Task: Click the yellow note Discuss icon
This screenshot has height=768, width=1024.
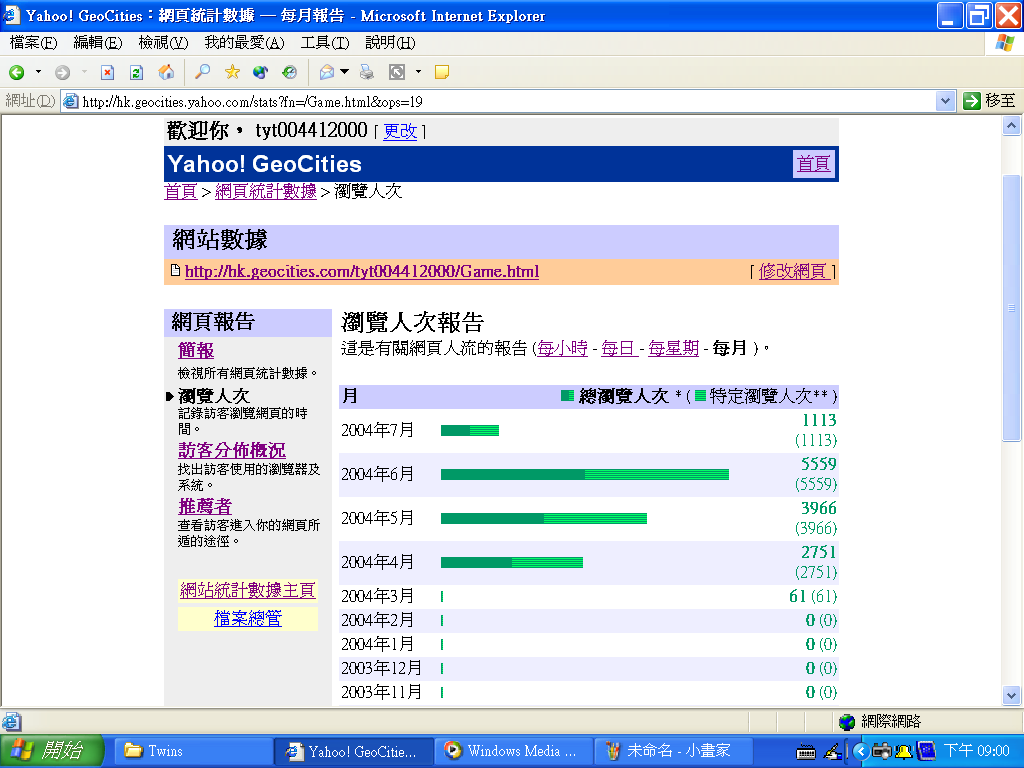Action: click(x=442, y=72)
